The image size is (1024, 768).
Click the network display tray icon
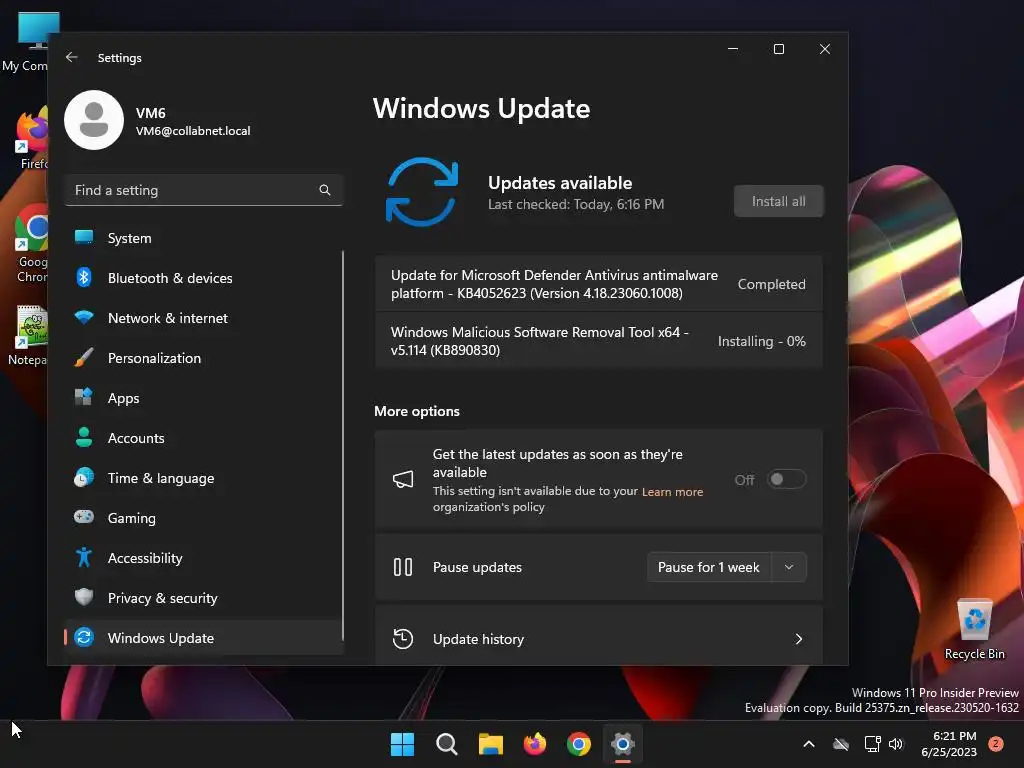pos(872,744)
